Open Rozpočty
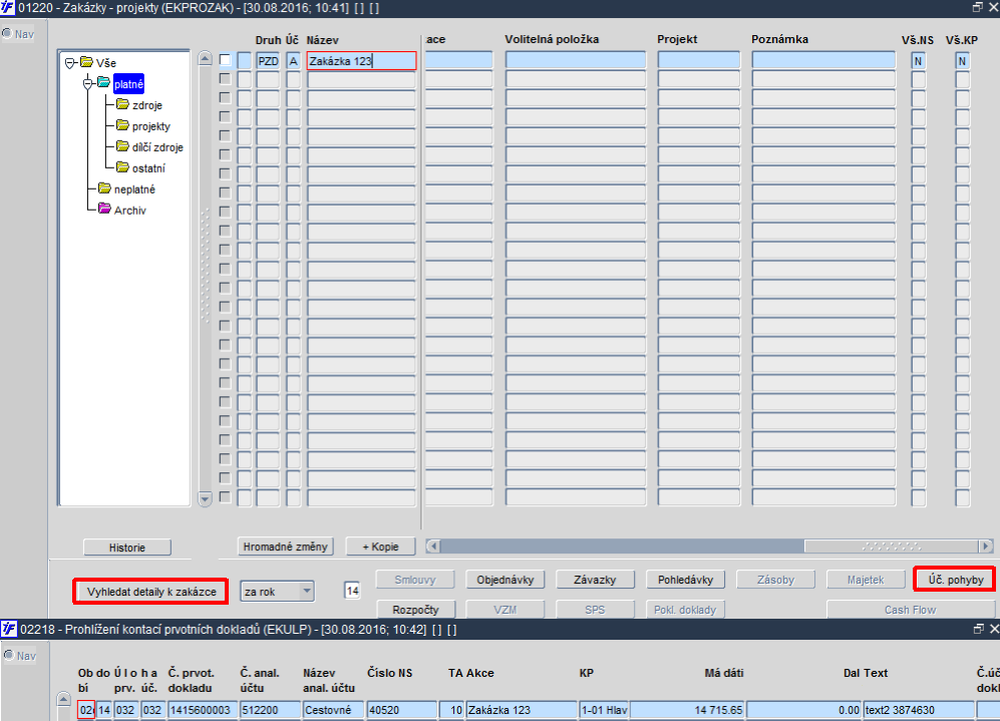The width and height of the screenshot is (1000, 721). click(x=415, y=609)
